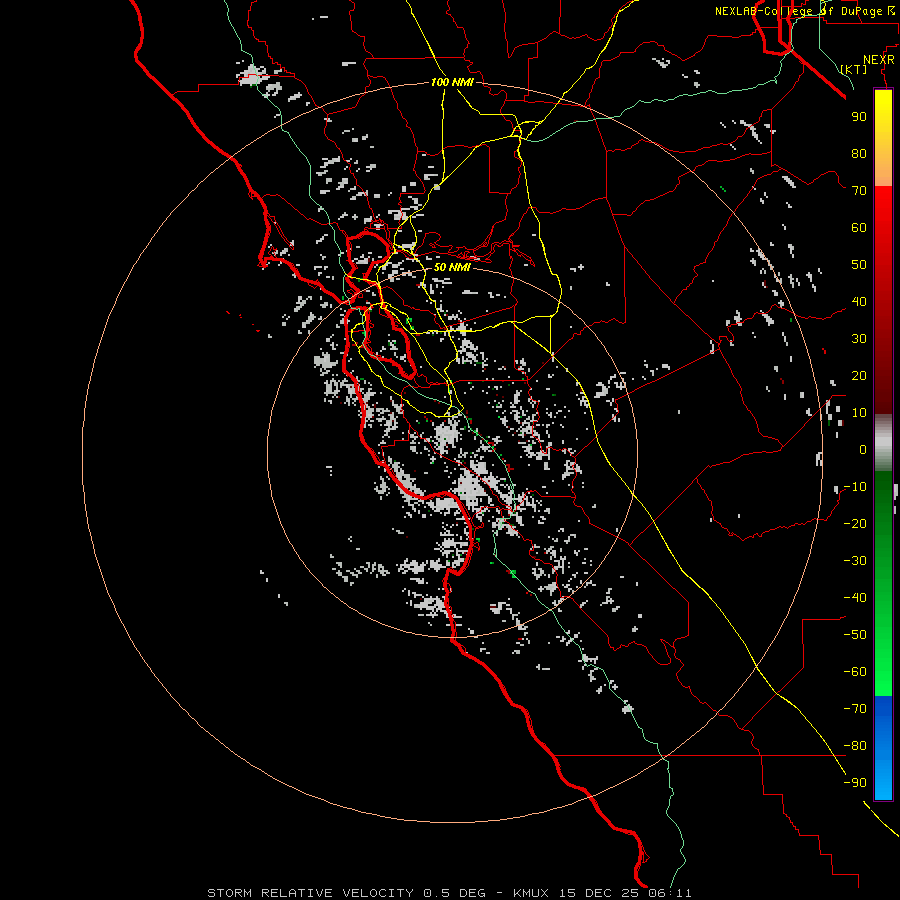Image resolution: width=900 pixels, height=900 pixels.
Task: Click the 70 value on velocity scale
Action: (x=859, y=191)
